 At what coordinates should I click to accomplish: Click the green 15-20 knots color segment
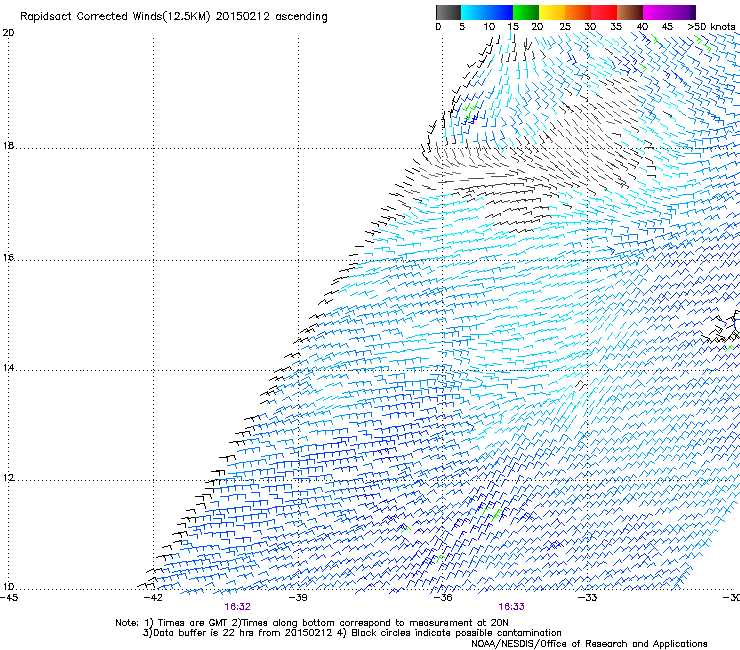[x=526, y=12]
